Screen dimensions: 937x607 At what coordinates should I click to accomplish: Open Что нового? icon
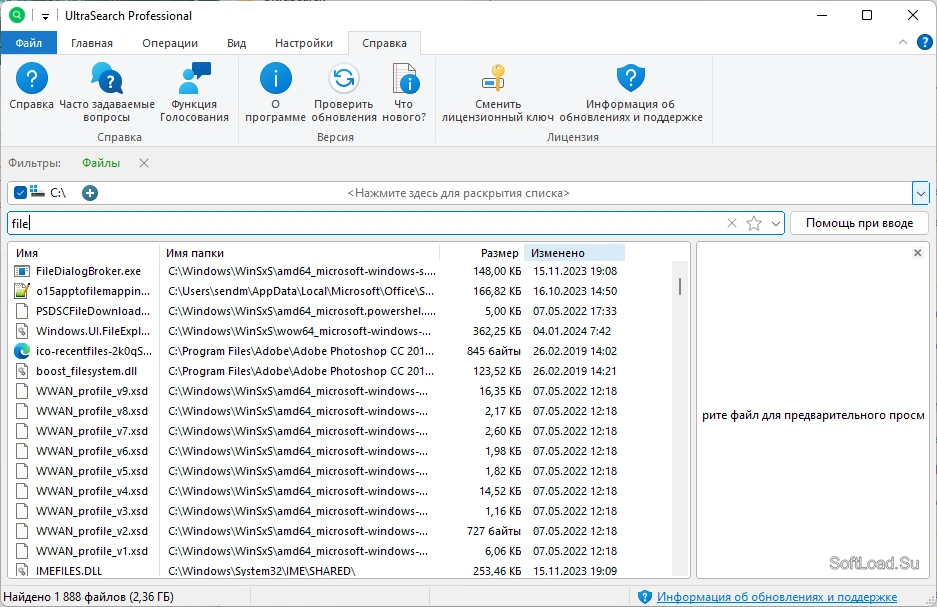pyautogui.click(x=405, y=78)
